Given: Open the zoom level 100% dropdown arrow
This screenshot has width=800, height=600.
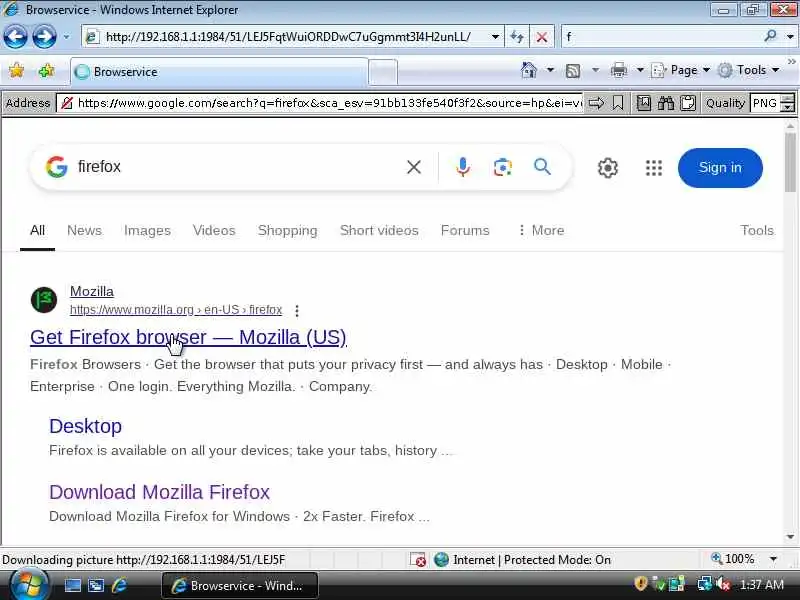Looking at the screenshot, I should (x=773, y=559).
